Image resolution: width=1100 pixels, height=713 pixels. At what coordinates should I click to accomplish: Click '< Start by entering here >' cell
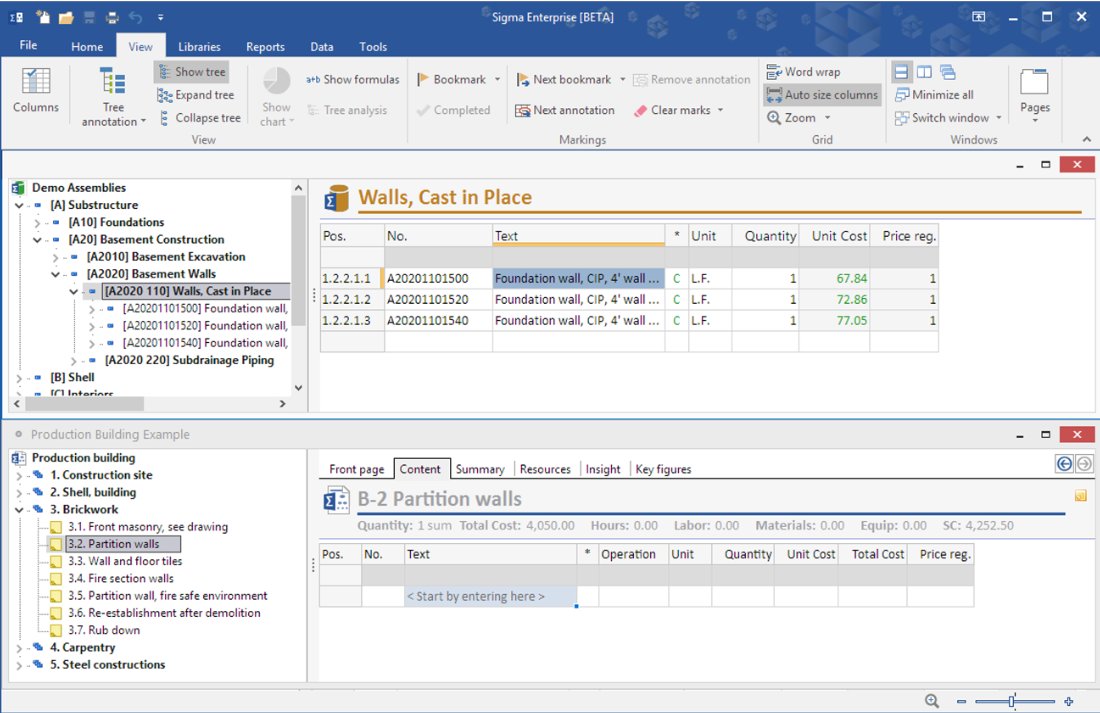coord(490,597)
